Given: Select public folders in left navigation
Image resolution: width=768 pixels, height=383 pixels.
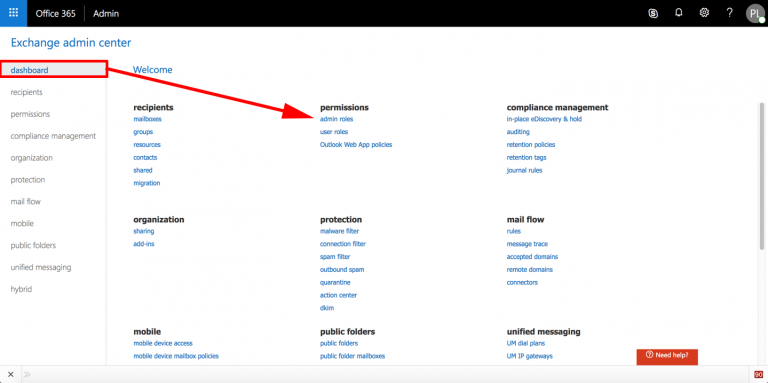Looking at the screenshot, I should [33, 245].
